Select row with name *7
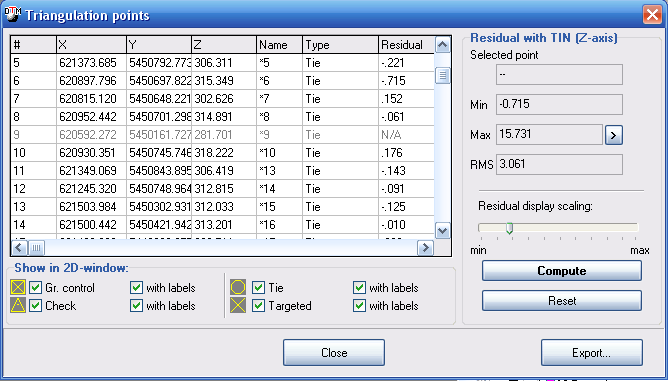 (x=280, y=99)
